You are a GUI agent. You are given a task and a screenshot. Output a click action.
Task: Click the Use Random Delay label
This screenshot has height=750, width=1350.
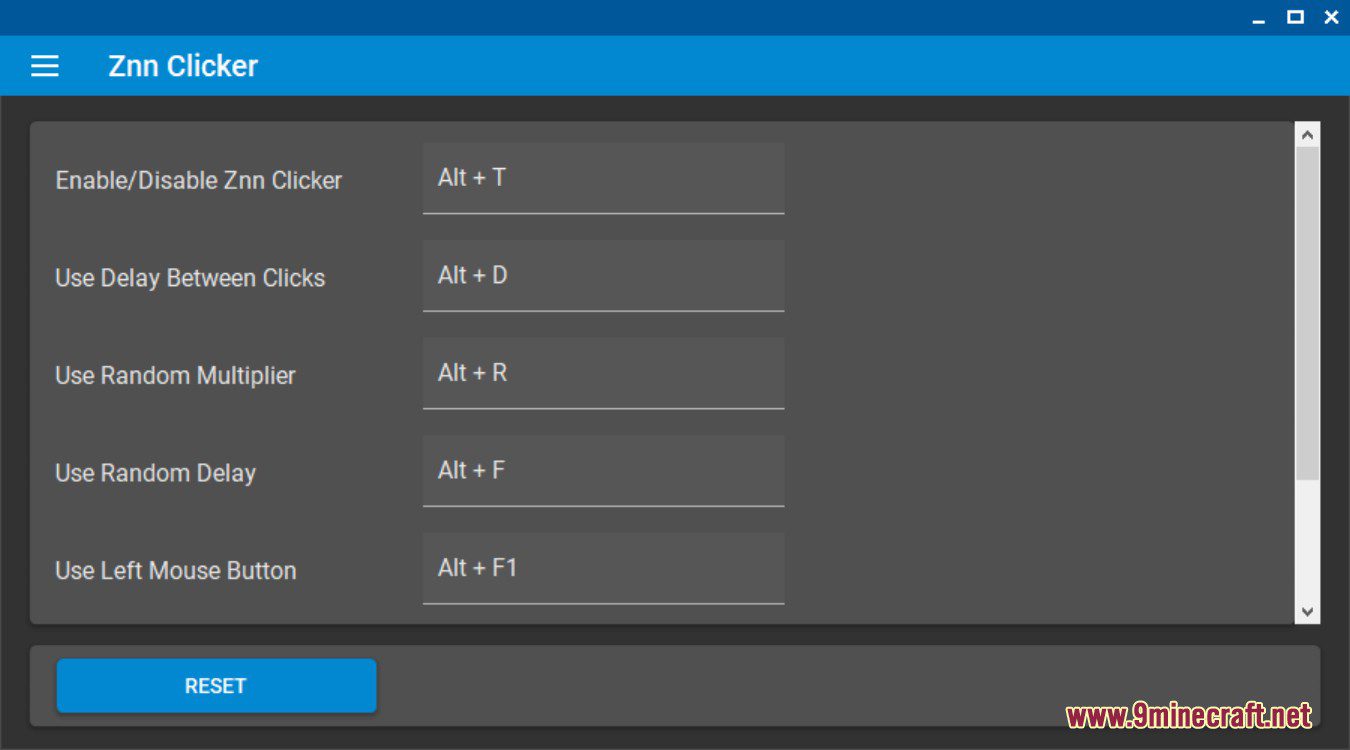point(155,473)
